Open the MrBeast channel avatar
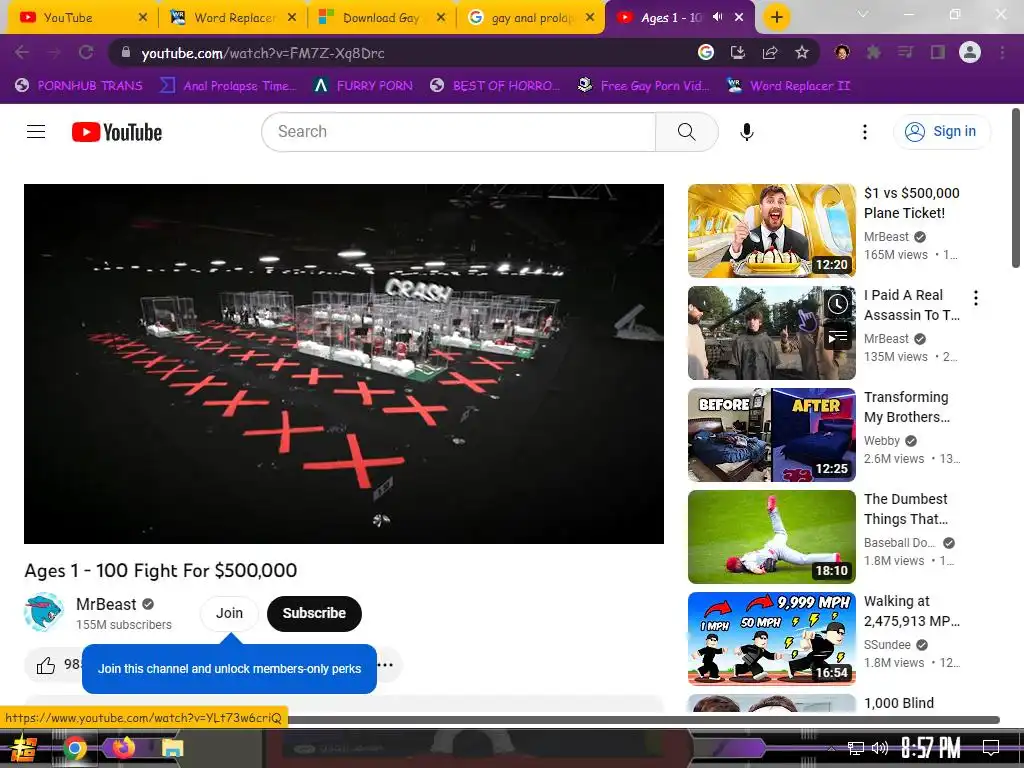 coord(44,613)
